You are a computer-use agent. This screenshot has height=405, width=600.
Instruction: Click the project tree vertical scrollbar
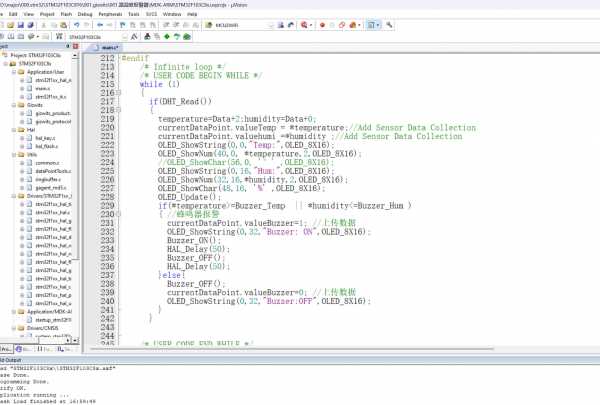click(75, 157)
